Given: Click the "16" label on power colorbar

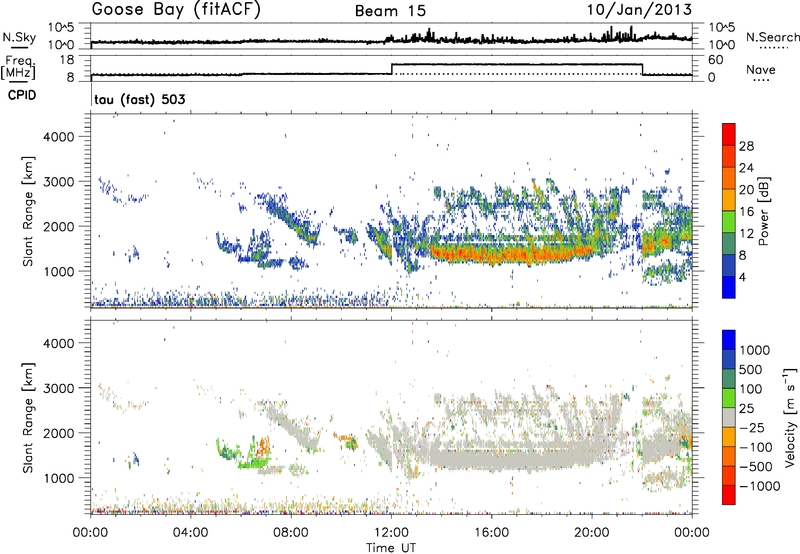Looking at the screenshot, I should pos(746,212).
